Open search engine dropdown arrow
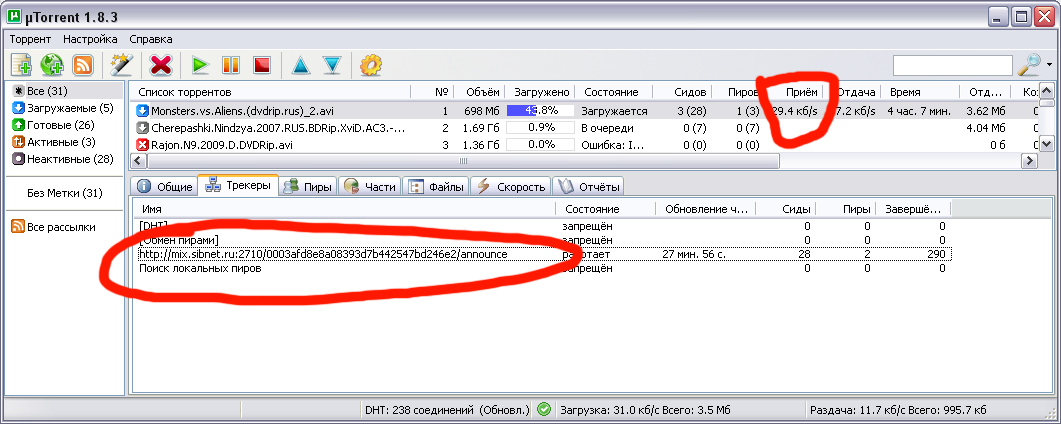The height and width of the screenshot is (424, 1061). 1049,65
